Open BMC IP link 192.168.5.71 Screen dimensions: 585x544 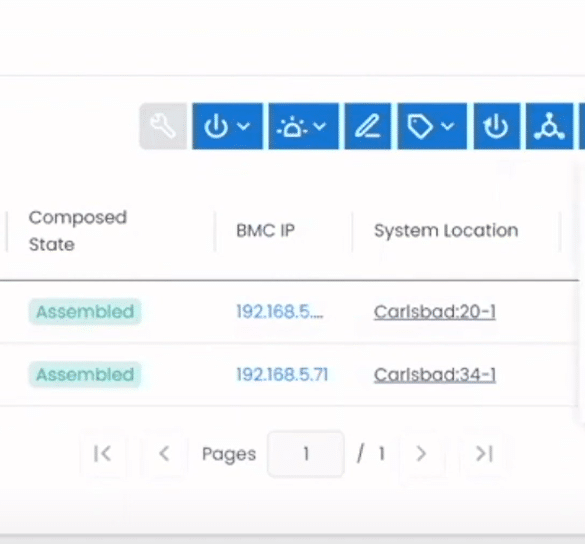[282, 374]
